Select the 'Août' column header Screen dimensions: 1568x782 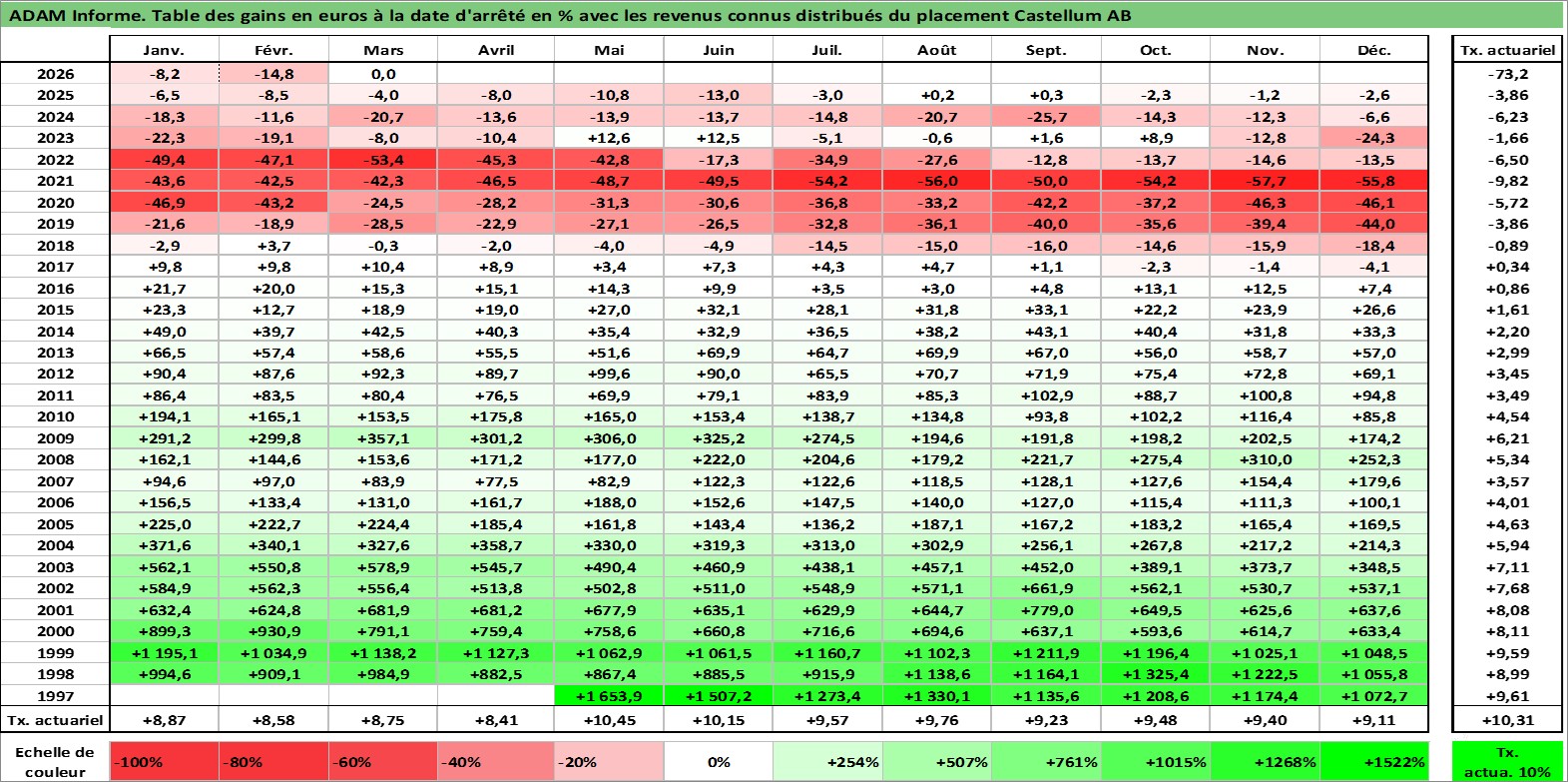tap(937, 50)
